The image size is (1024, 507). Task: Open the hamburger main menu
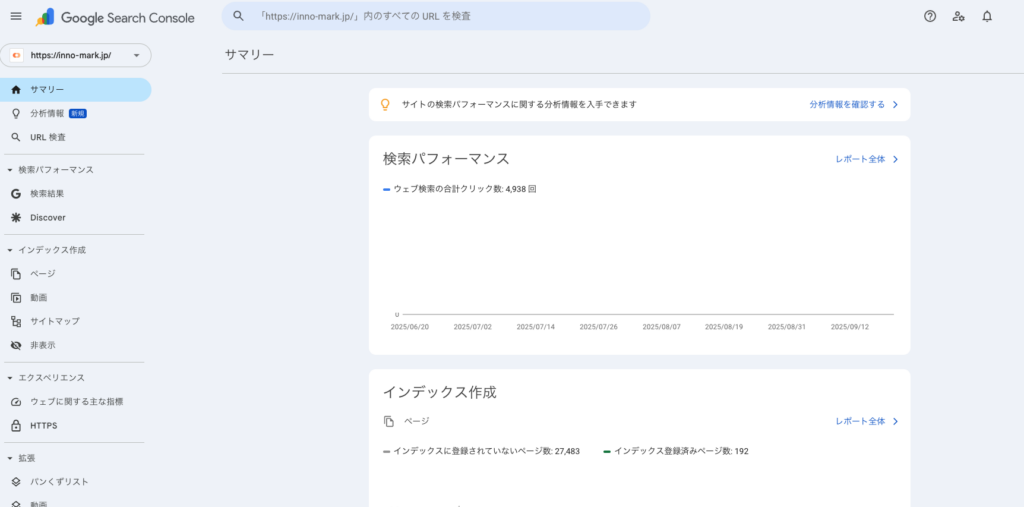15,16
